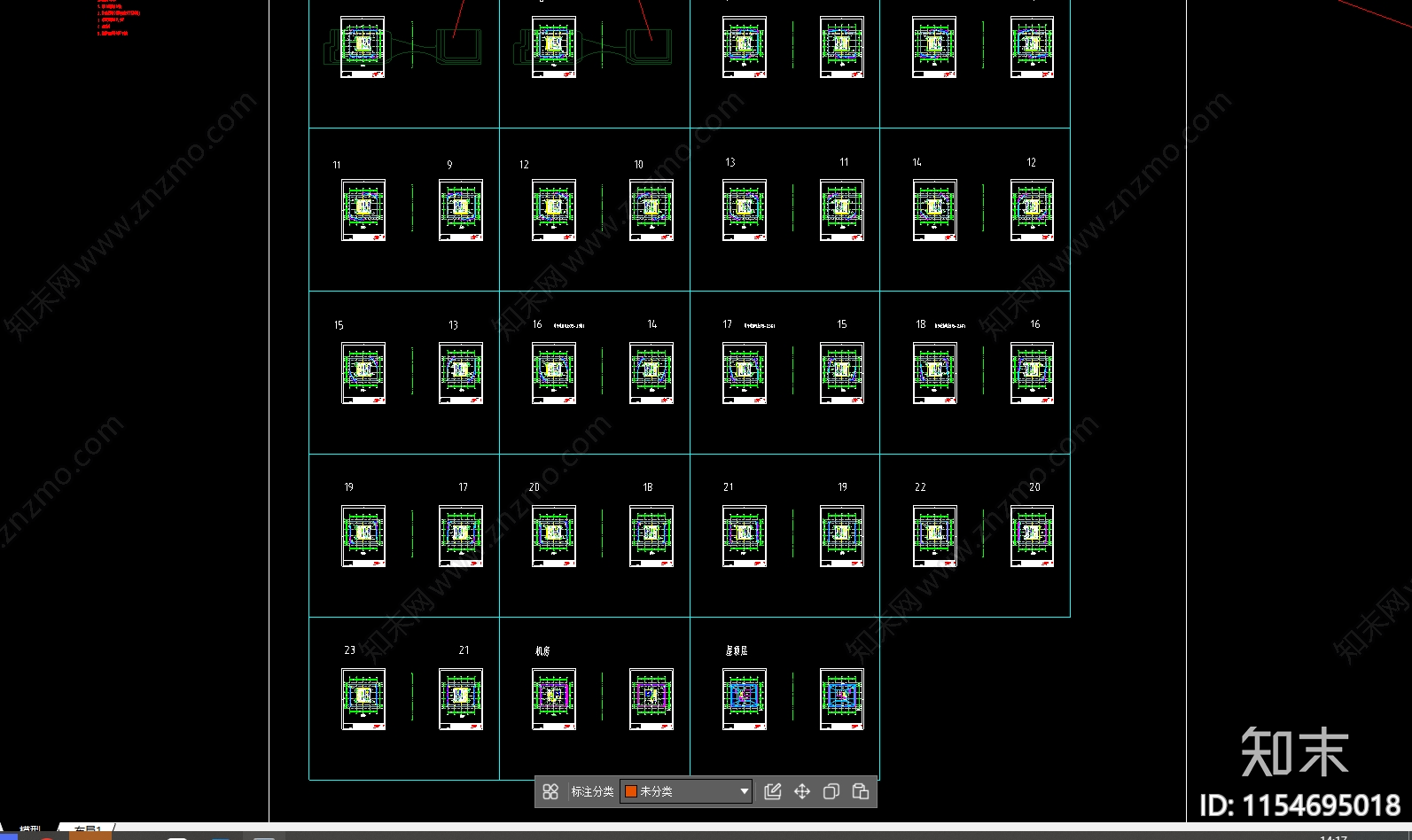Click the sheet number label 10
The height and width of the screenshot is (840, 1412).
coord(638,165)
